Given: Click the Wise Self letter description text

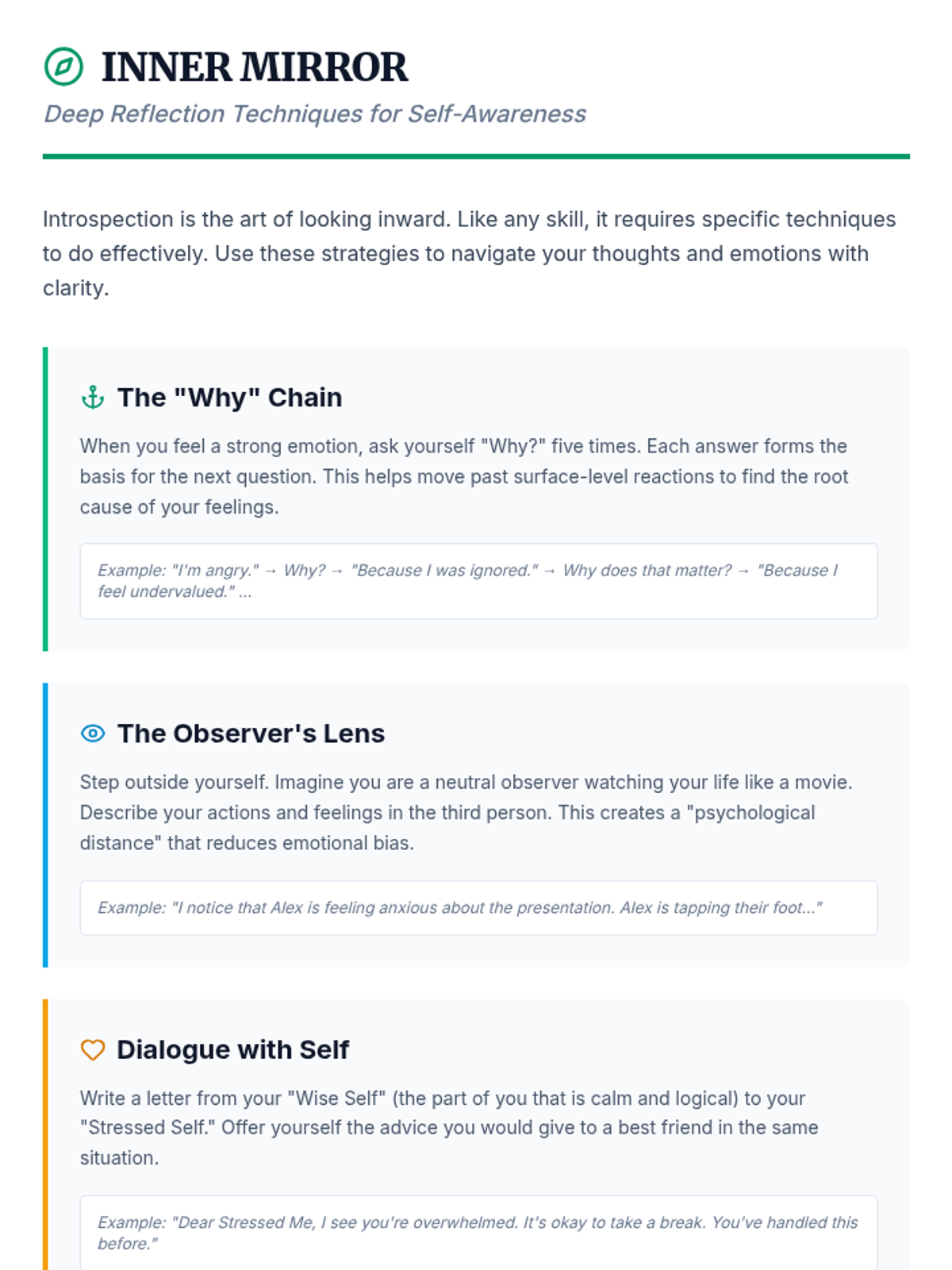Looking at the screenshot, I should (x=449, y=1128).
